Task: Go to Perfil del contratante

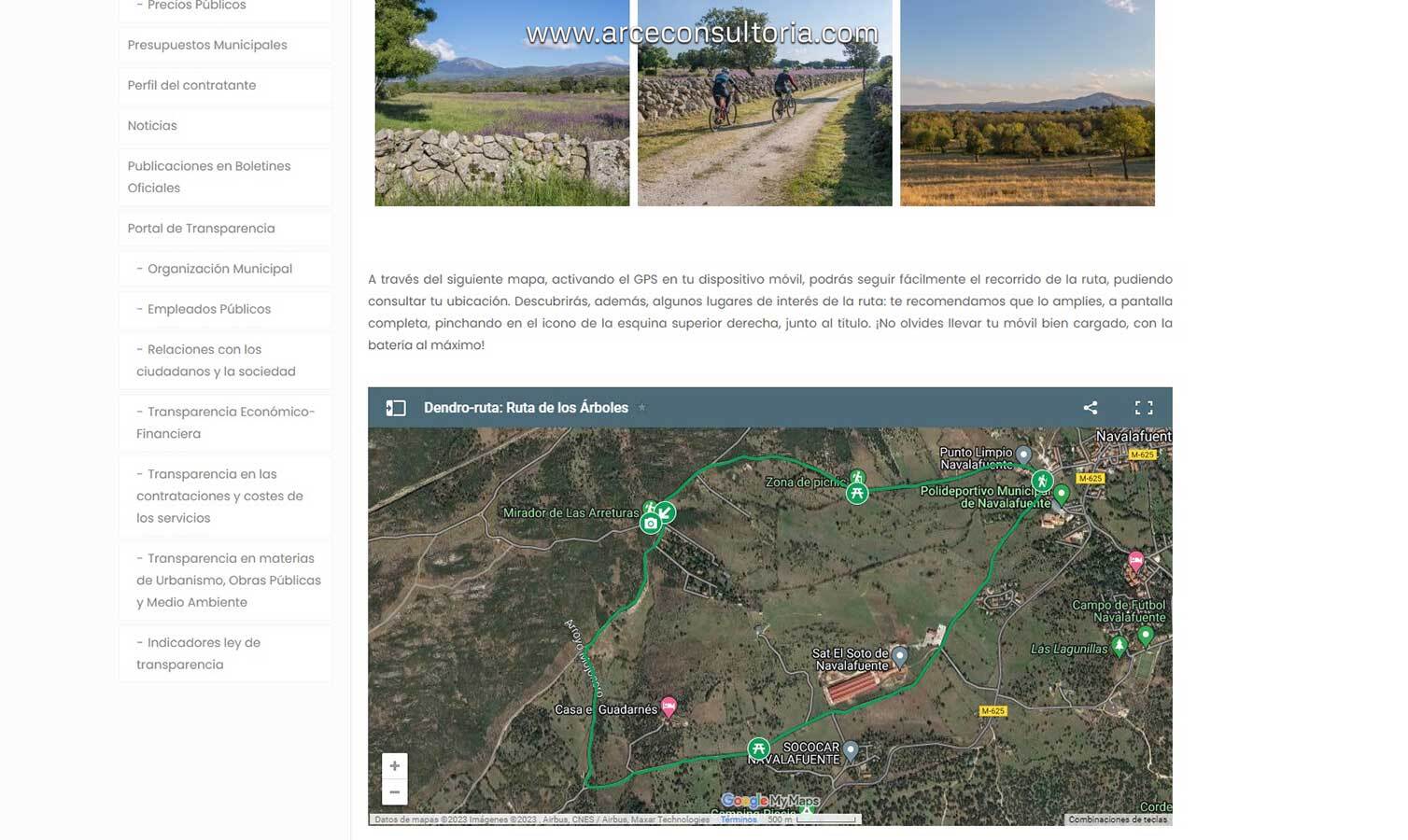Action: pos(225,85)
